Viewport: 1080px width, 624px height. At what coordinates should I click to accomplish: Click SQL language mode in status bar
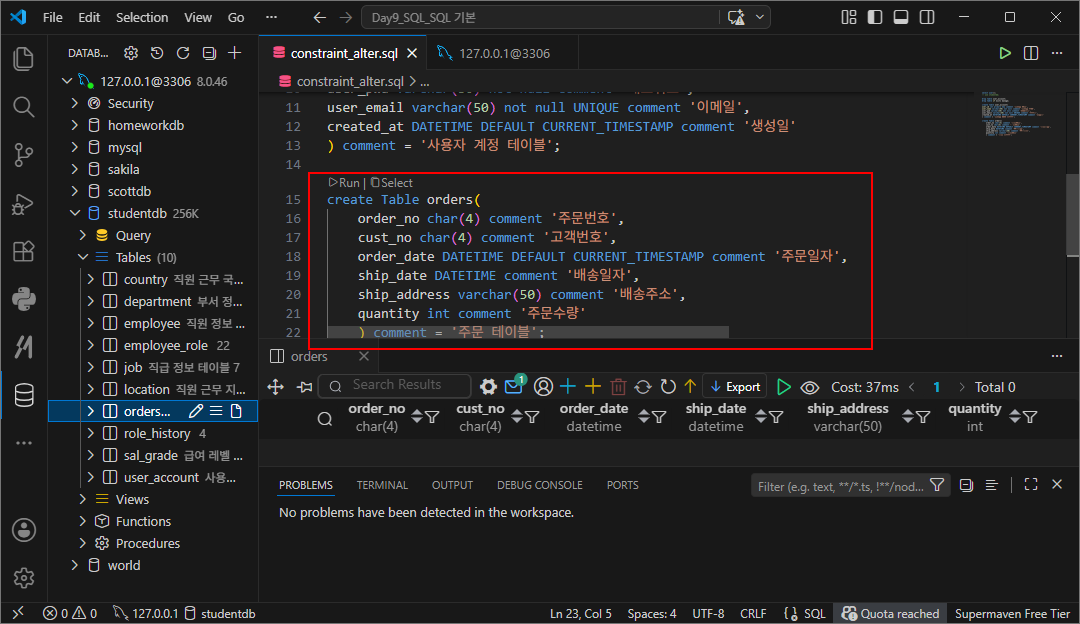pyautogui.click(x=814, y=614)
